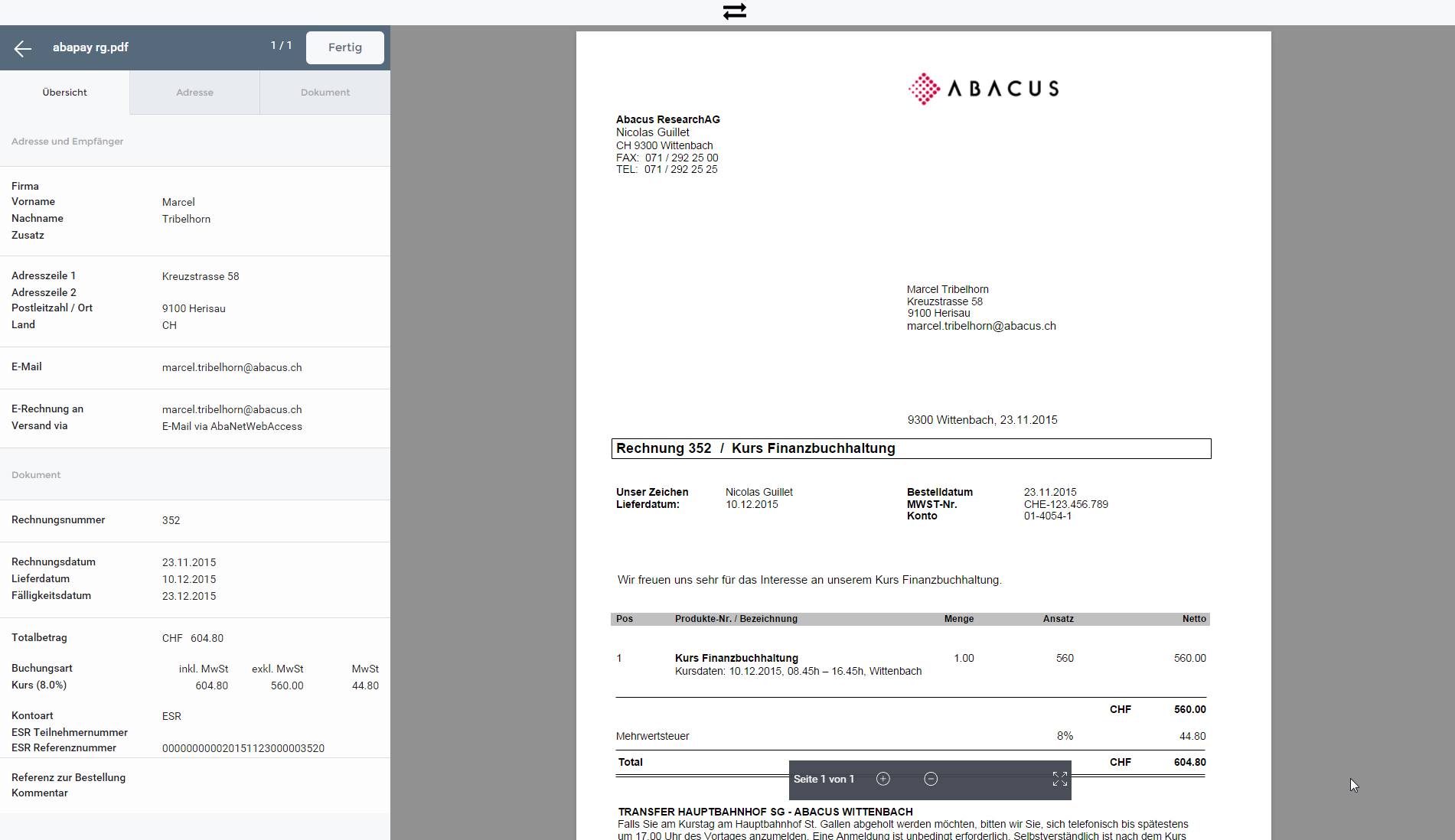Click the E-Rechnung an email address
Screen dimensions: 1455x840
click(232, 410)
